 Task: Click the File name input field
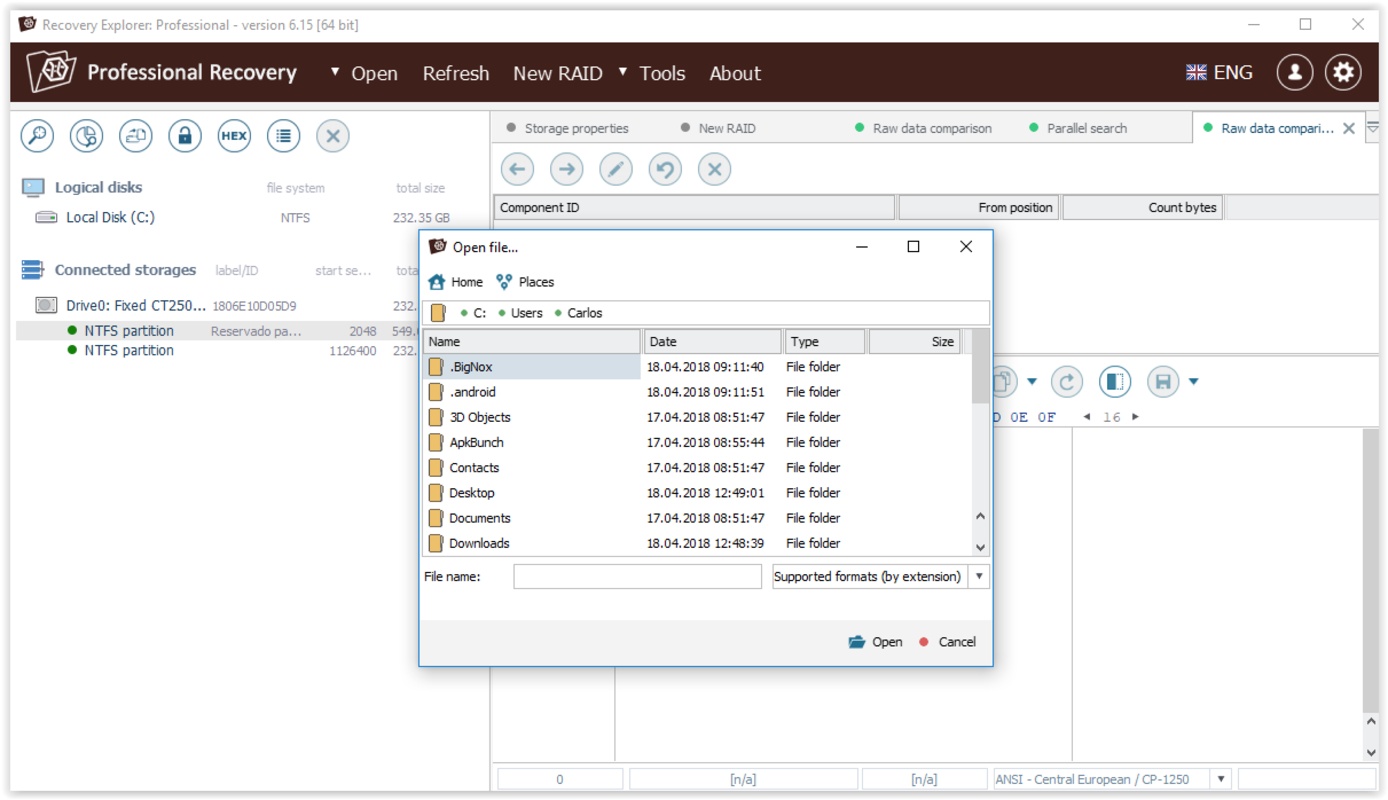(637, 577)
